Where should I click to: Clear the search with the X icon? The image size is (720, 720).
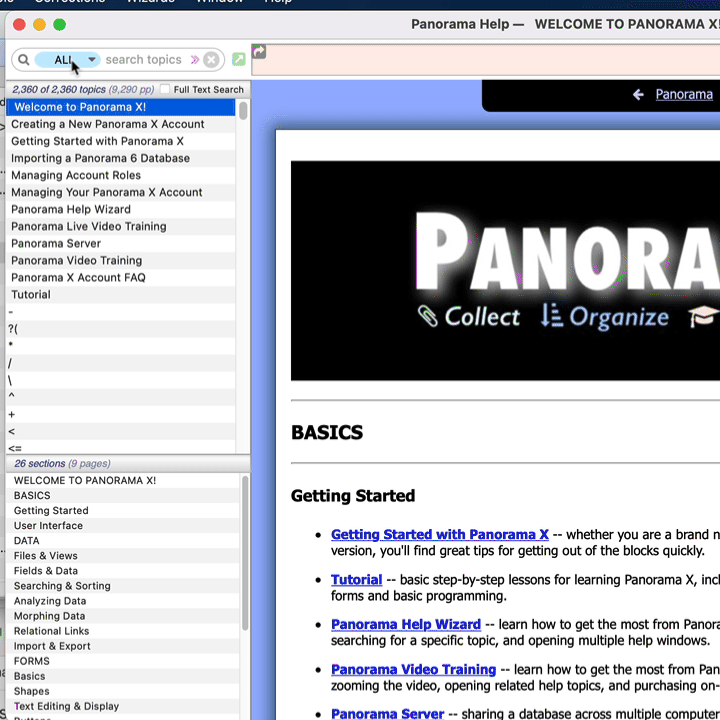tap(211, 60)
